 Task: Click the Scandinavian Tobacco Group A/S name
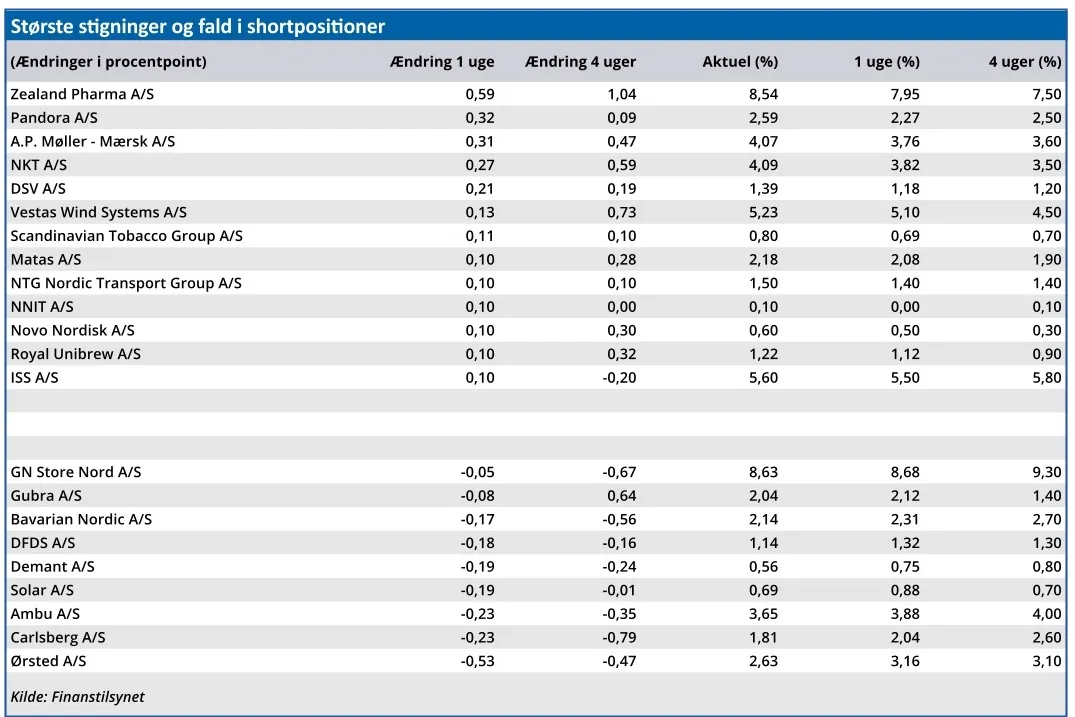click(x=127, y=236)
